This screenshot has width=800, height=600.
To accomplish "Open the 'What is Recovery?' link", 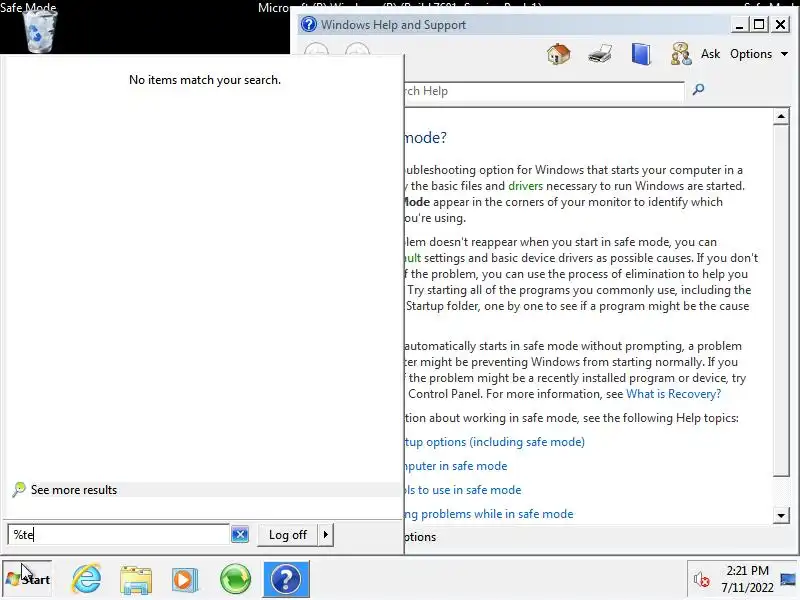I will coord(673,394).
